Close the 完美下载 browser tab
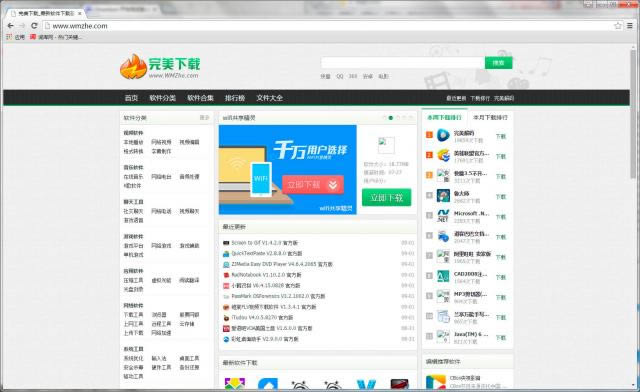 click(80, 13)
